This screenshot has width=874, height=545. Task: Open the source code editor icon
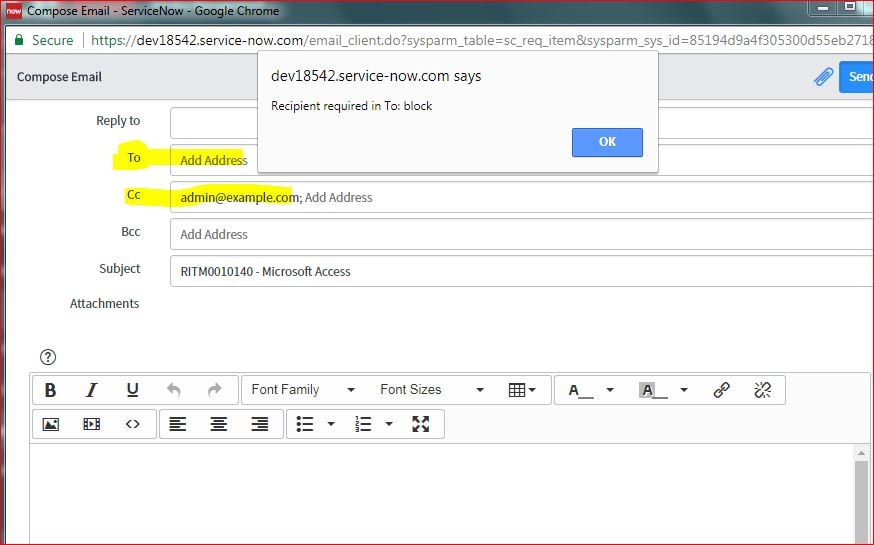[x=132, y=424]
